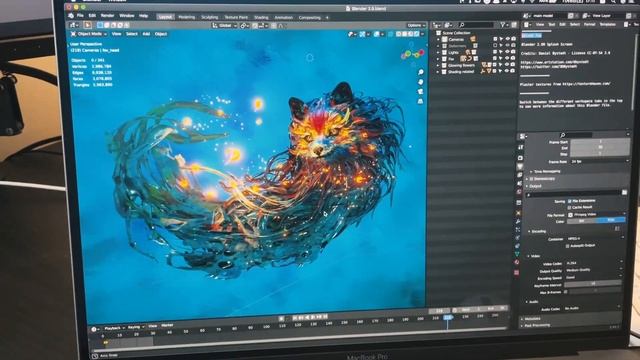640x360 pixels.
Task: Open the Video Codec dropdown
Action: (x=594, y=263)
